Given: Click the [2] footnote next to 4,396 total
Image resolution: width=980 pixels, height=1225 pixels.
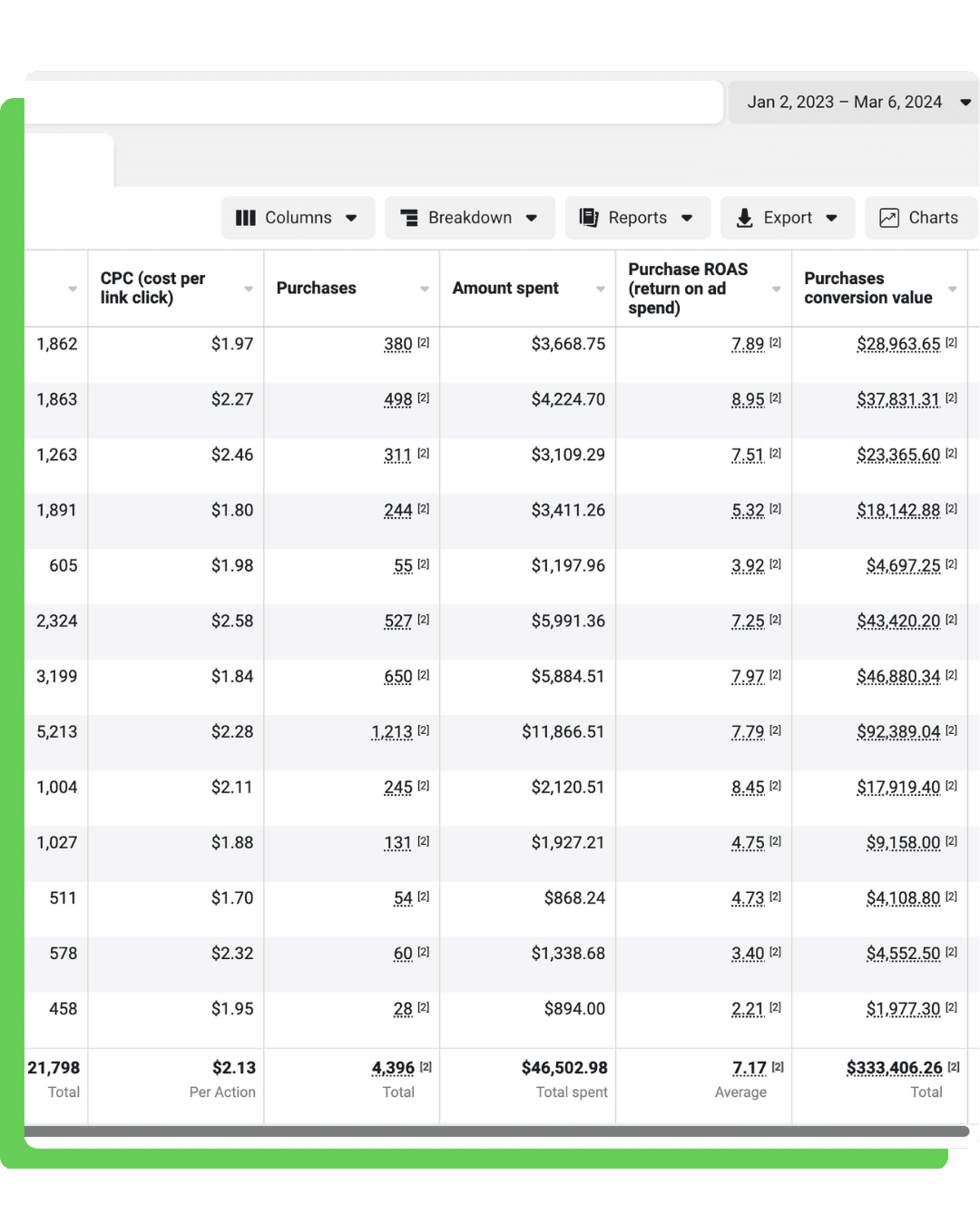Looking at the screenshot, I should point(426,1066).
